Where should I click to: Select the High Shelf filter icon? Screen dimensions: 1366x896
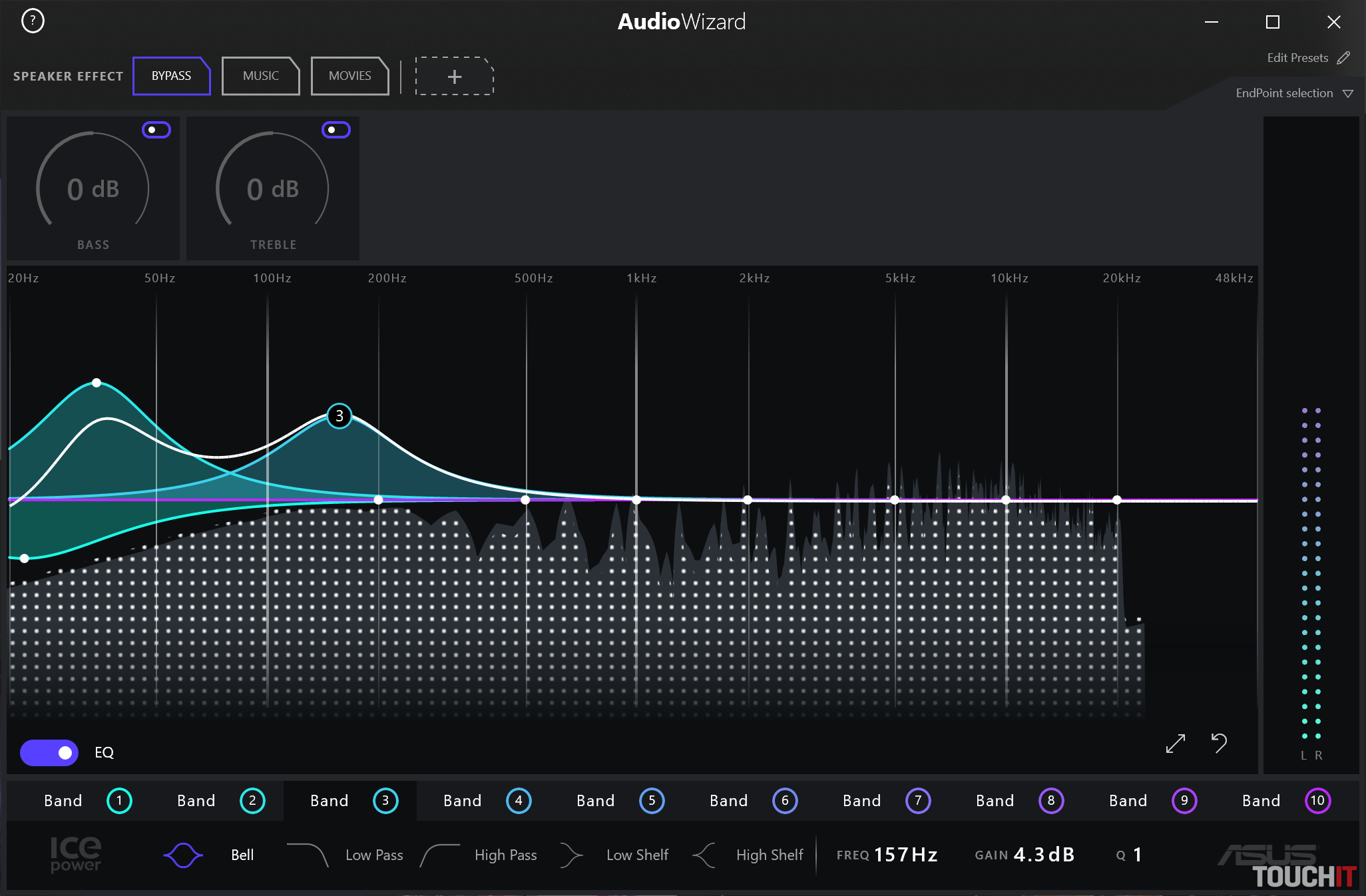tap(704, 855)
